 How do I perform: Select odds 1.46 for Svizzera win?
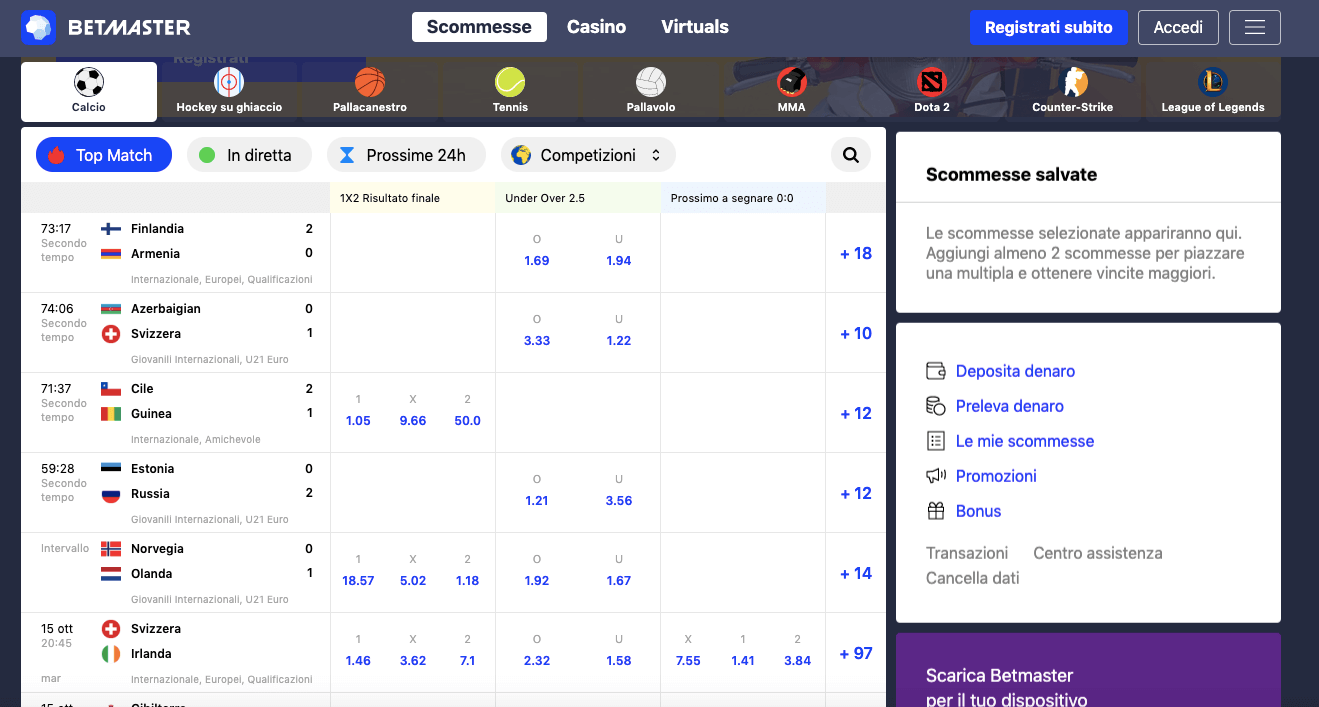point(358,660)
